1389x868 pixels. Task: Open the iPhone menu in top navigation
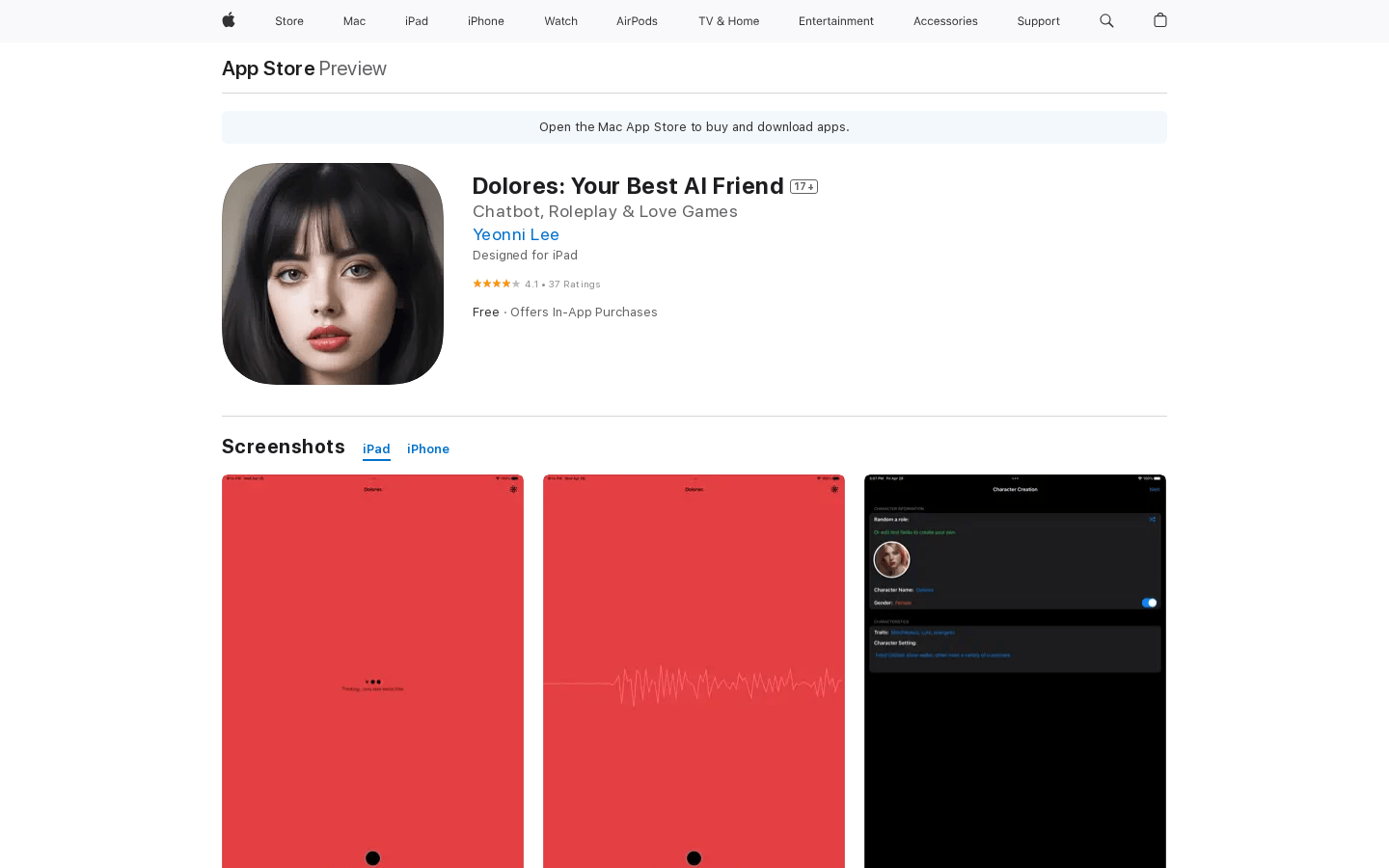(x=486, y=21)
